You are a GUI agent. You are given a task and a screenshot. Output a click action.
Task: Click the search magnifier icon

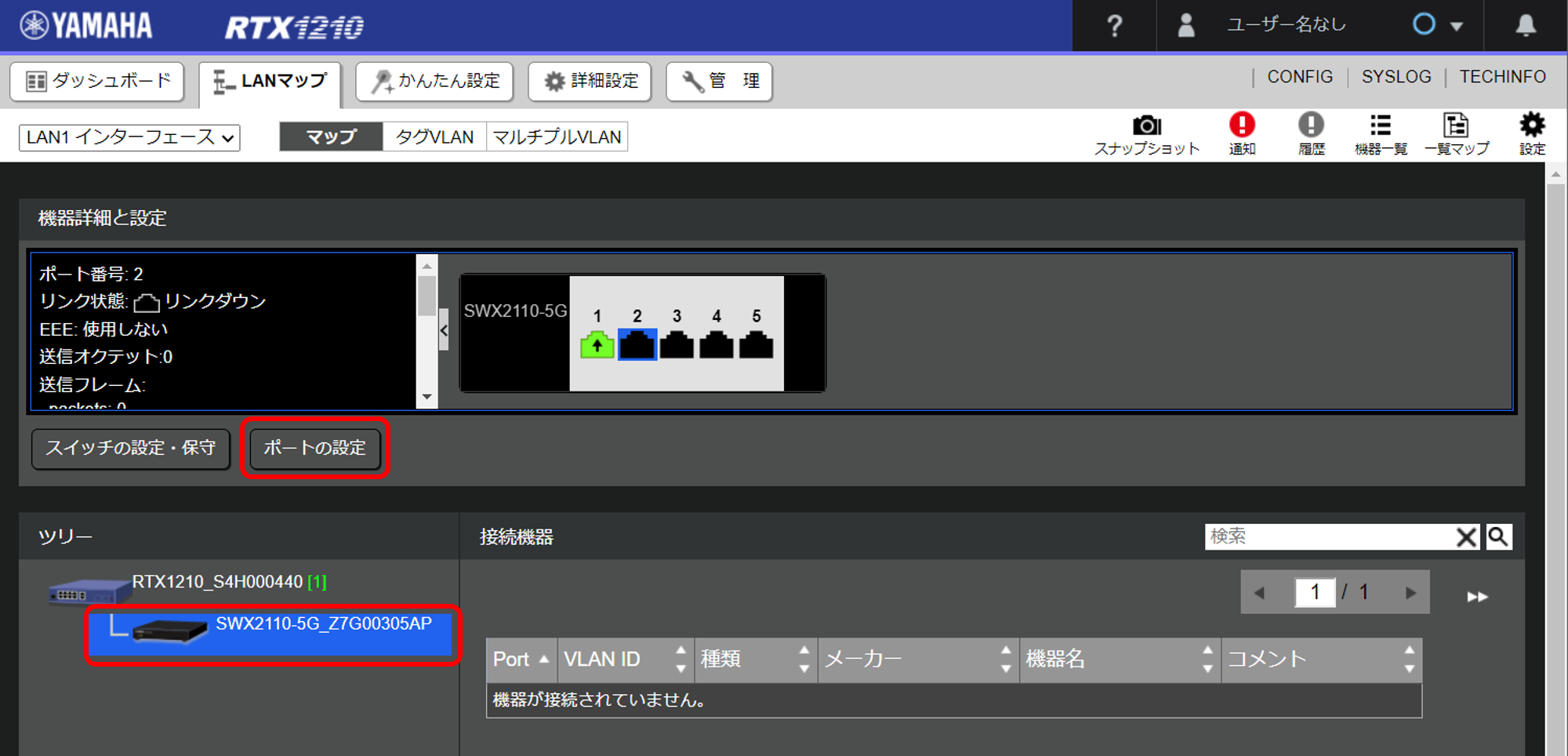[1498, 536]
